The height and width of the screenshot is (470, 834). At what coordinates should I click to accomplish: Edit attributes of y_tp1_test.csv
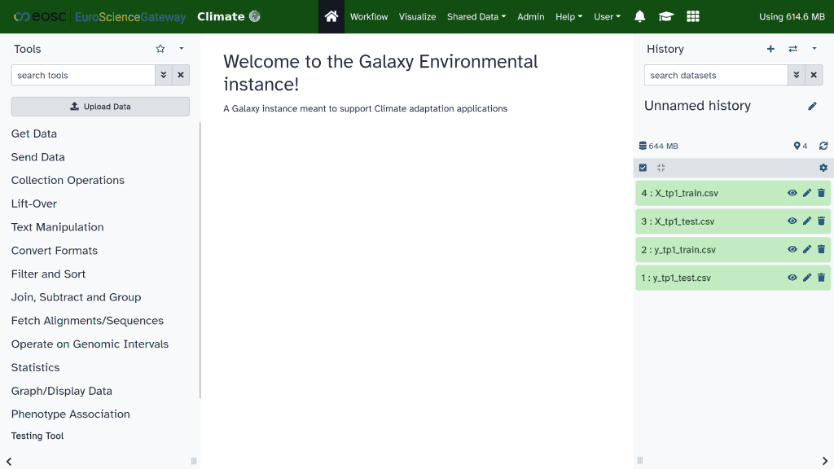[x=807, y=278]
